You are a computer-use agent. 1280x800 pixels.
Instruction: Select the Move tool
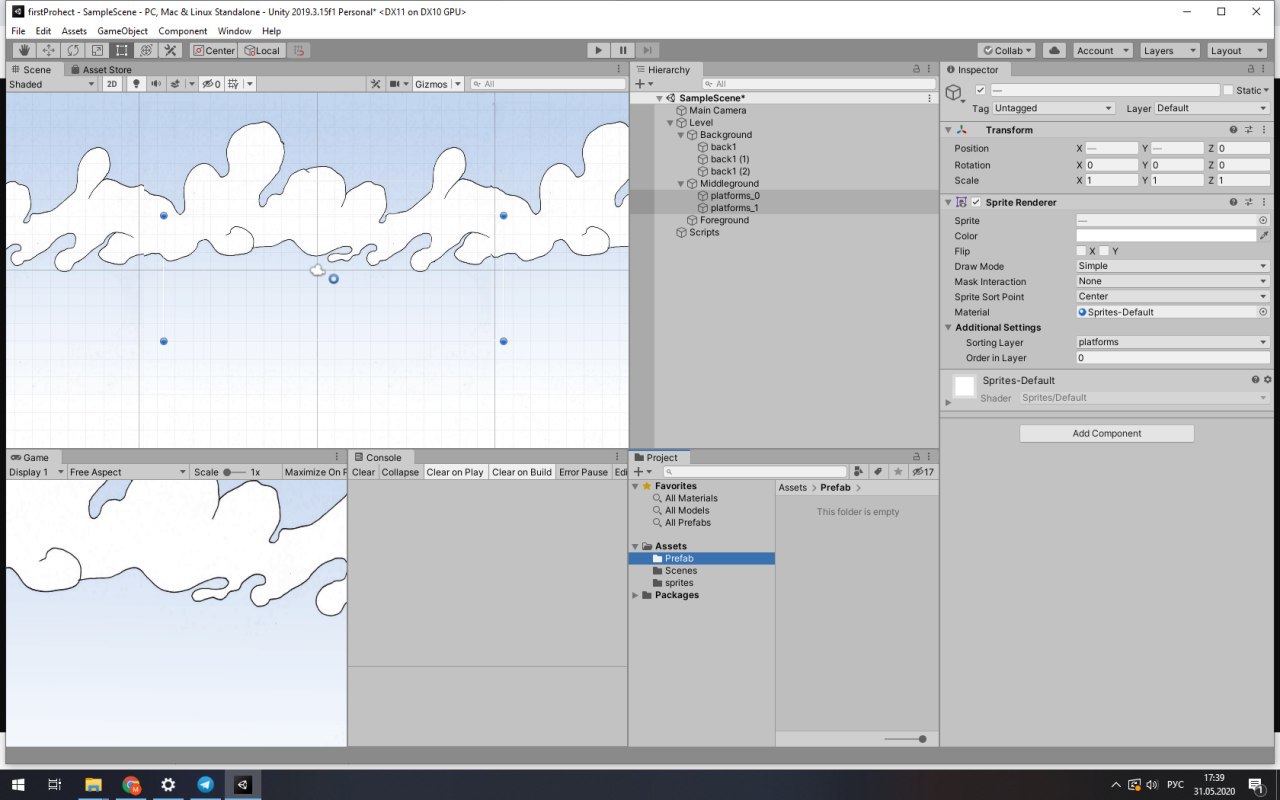(48, 50)
